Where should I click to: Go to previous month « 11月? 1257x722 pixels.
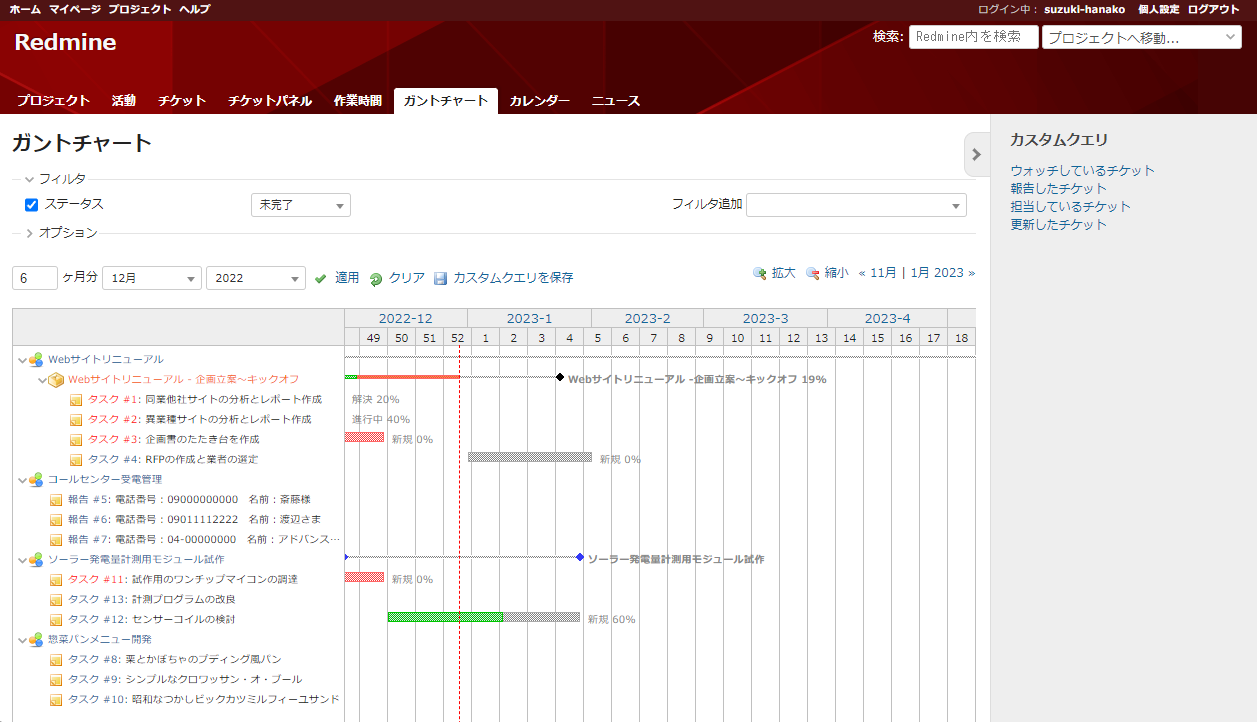878,273
